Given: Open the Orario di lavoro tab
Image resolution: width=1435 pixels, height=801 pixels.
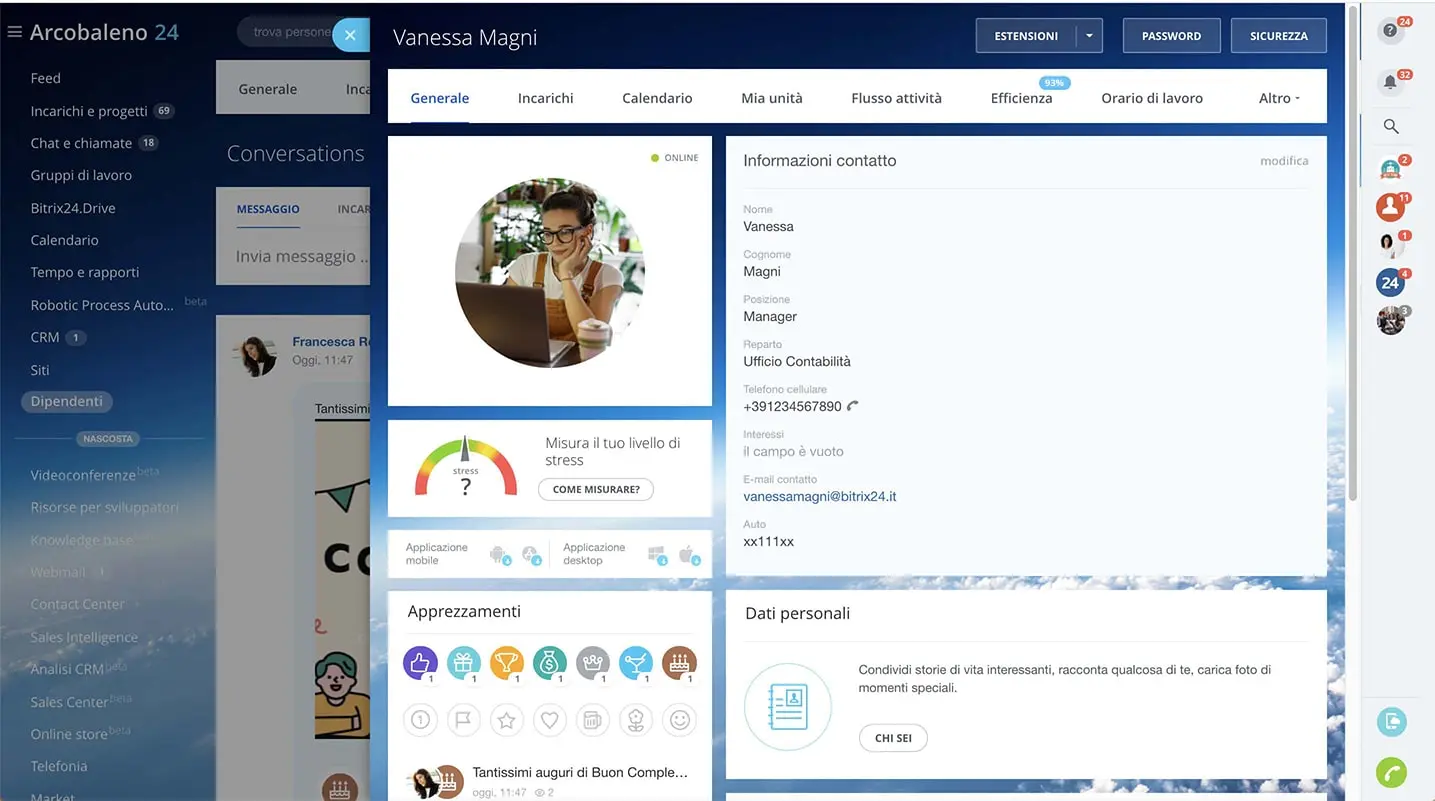Looking at the screenshot, I should tap(1152, 98).
